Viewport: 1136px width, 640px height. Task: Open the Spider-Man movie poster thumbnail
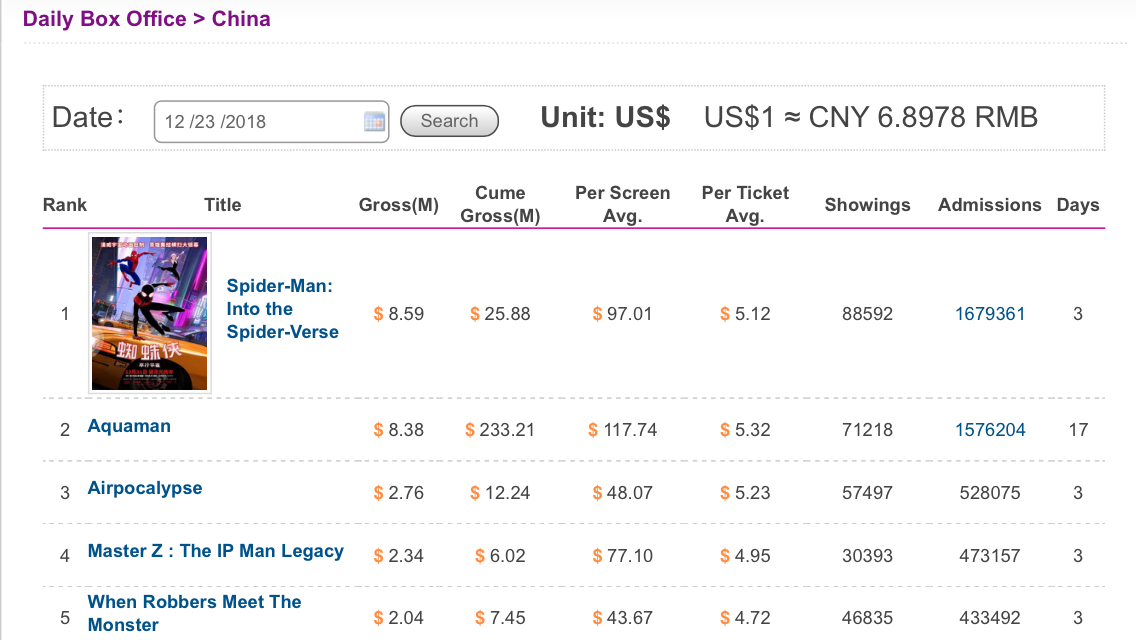(x=149, y=313)
